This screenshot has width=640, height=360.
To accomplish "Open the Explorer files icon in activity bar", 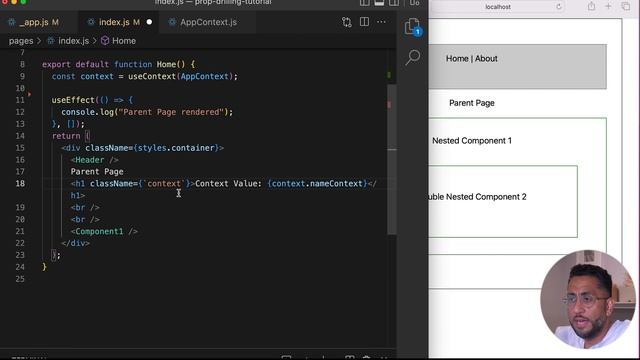I will [412, 27].
